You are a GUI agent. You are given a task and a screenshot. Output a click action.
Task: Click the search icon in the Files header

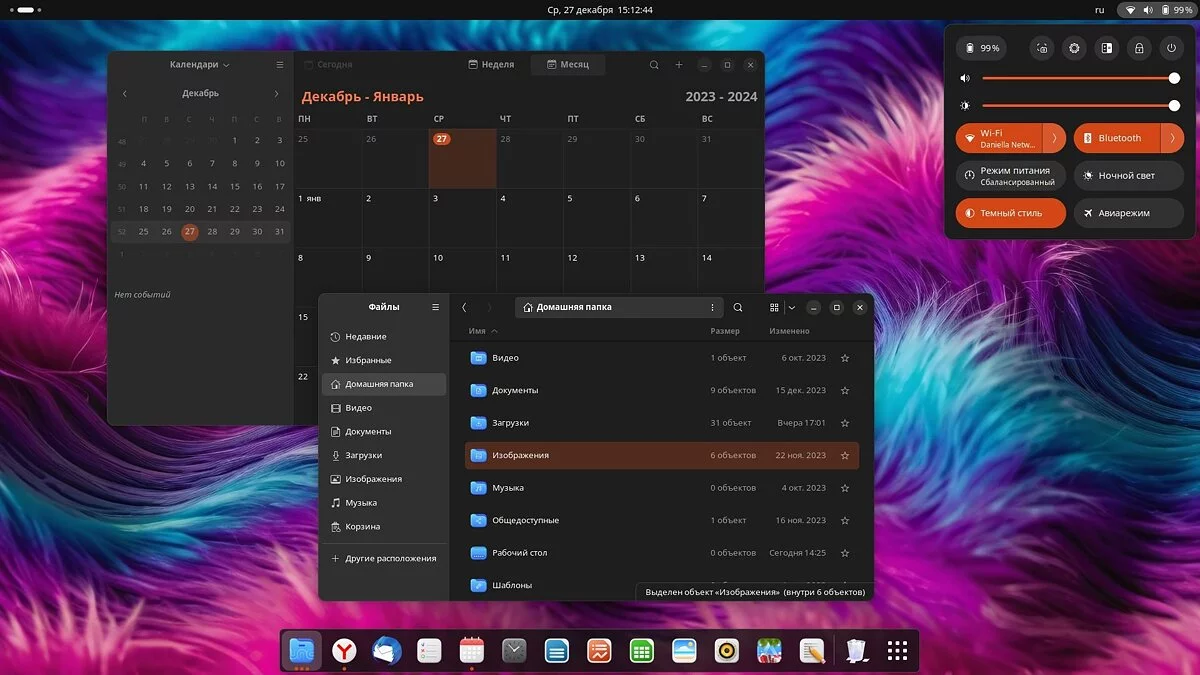click(x=738, y=308)
